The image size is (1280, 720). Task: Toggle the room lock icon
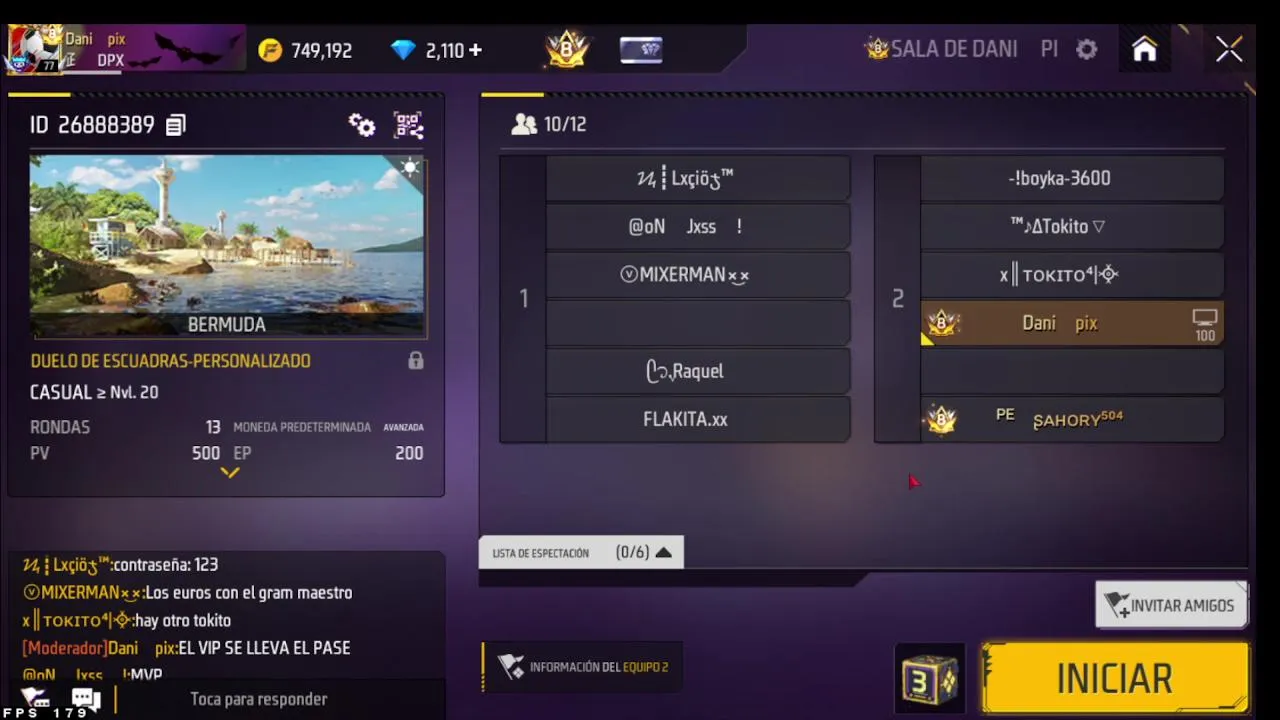pyautogui.click(x=416, y=361)
